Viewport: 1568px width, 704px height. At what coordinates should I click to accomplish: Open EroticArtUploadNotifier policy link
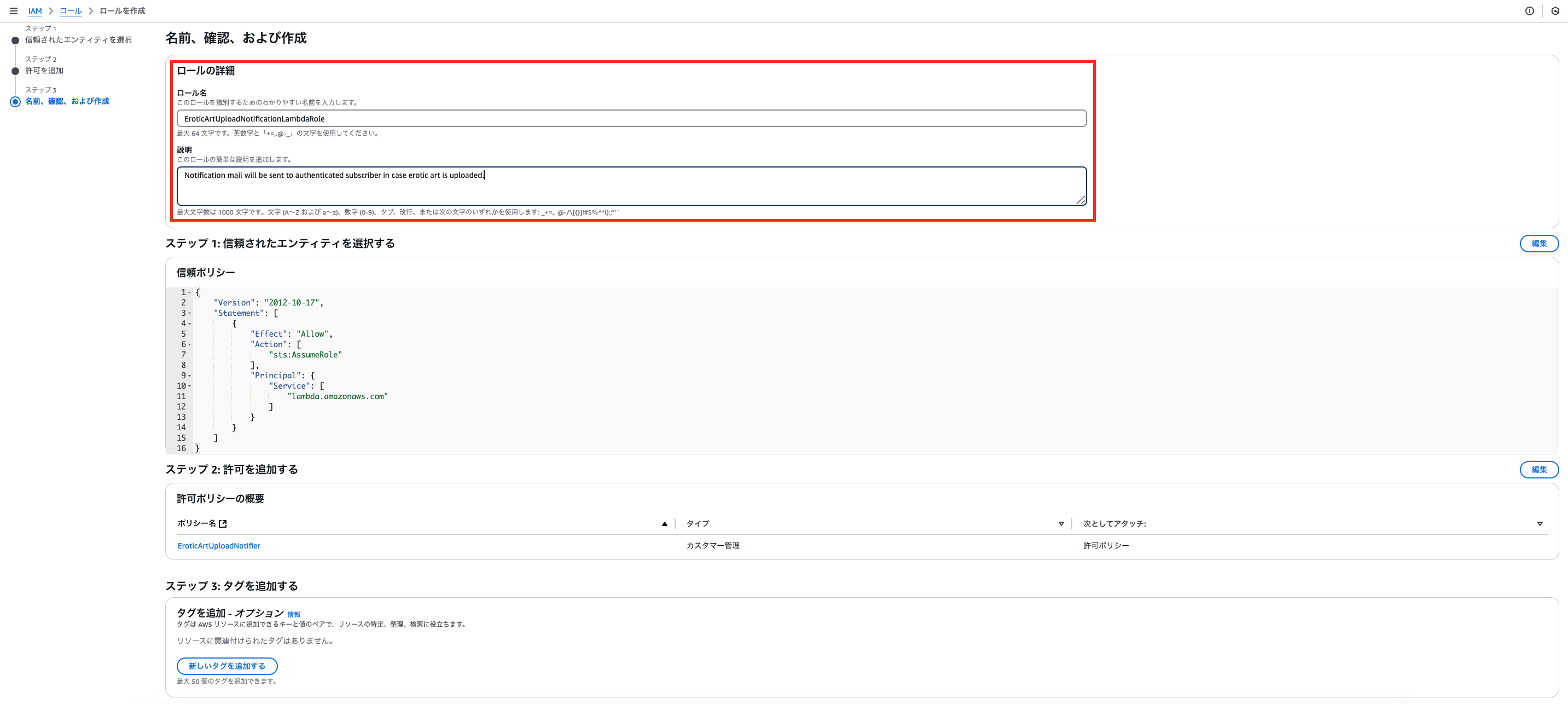218,546
